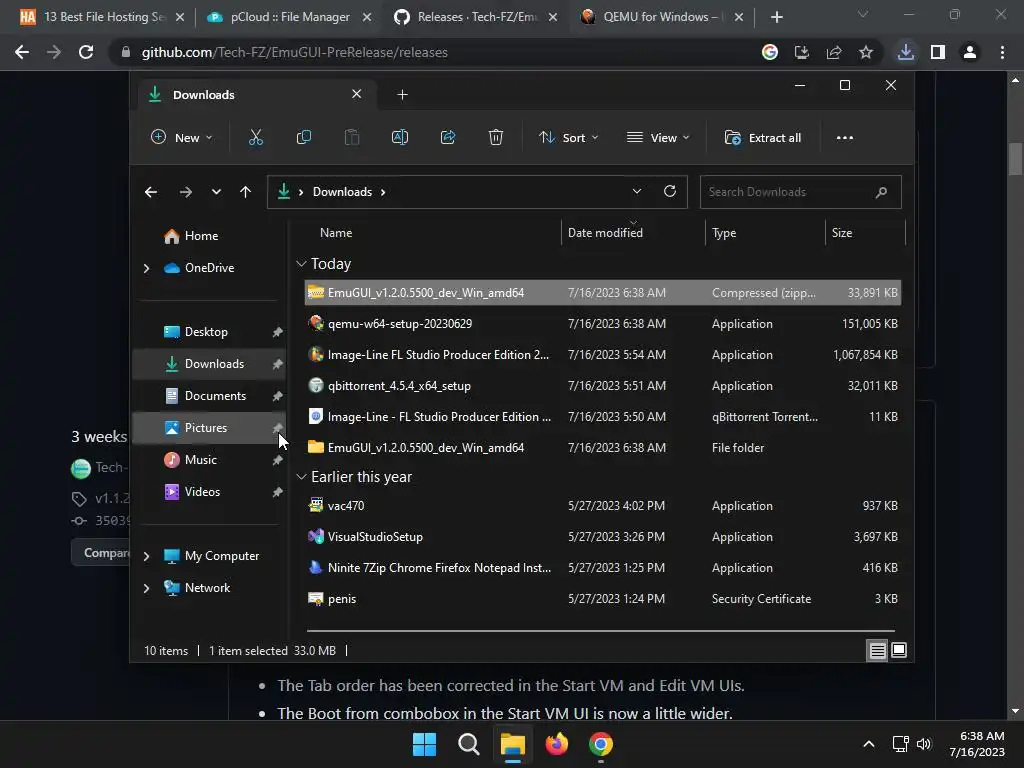Select the EmuGUI File folder row
The width and height of the screenshot is (1024, 768).
coord(603,447)
